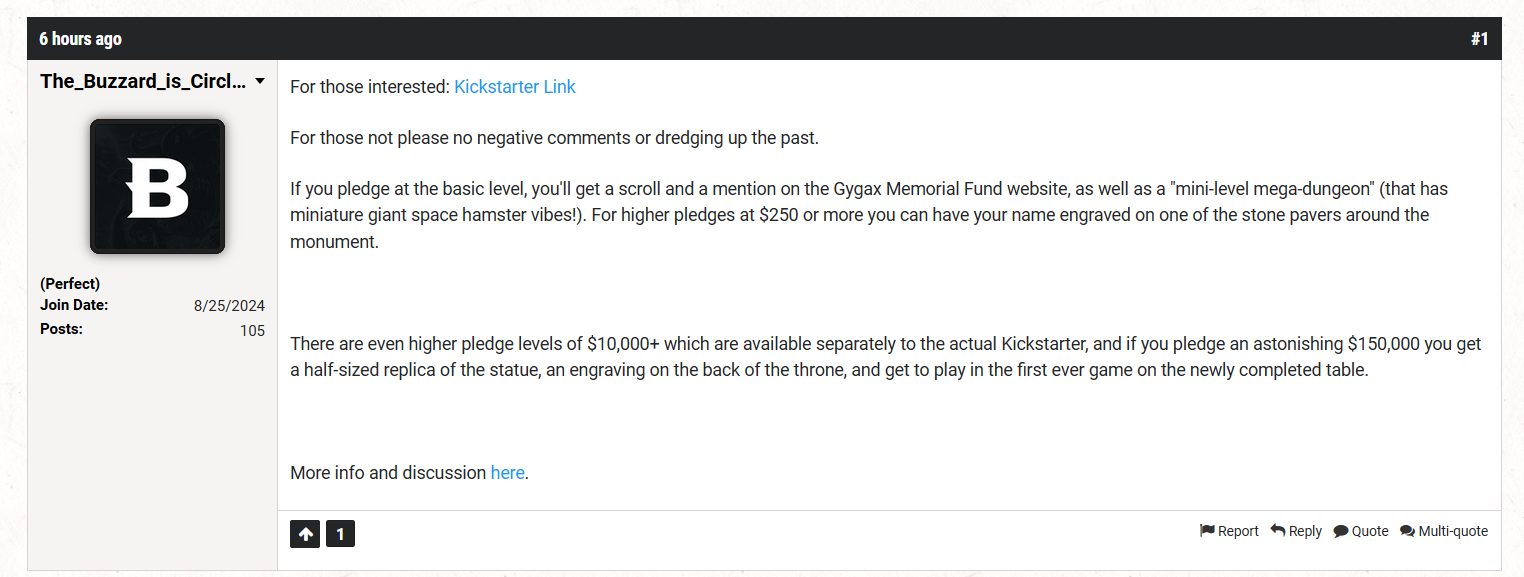Toggle Multi-quote text for this post
The height and width of the screenshot is (577, 1524).
click(x=1453, y=531)
